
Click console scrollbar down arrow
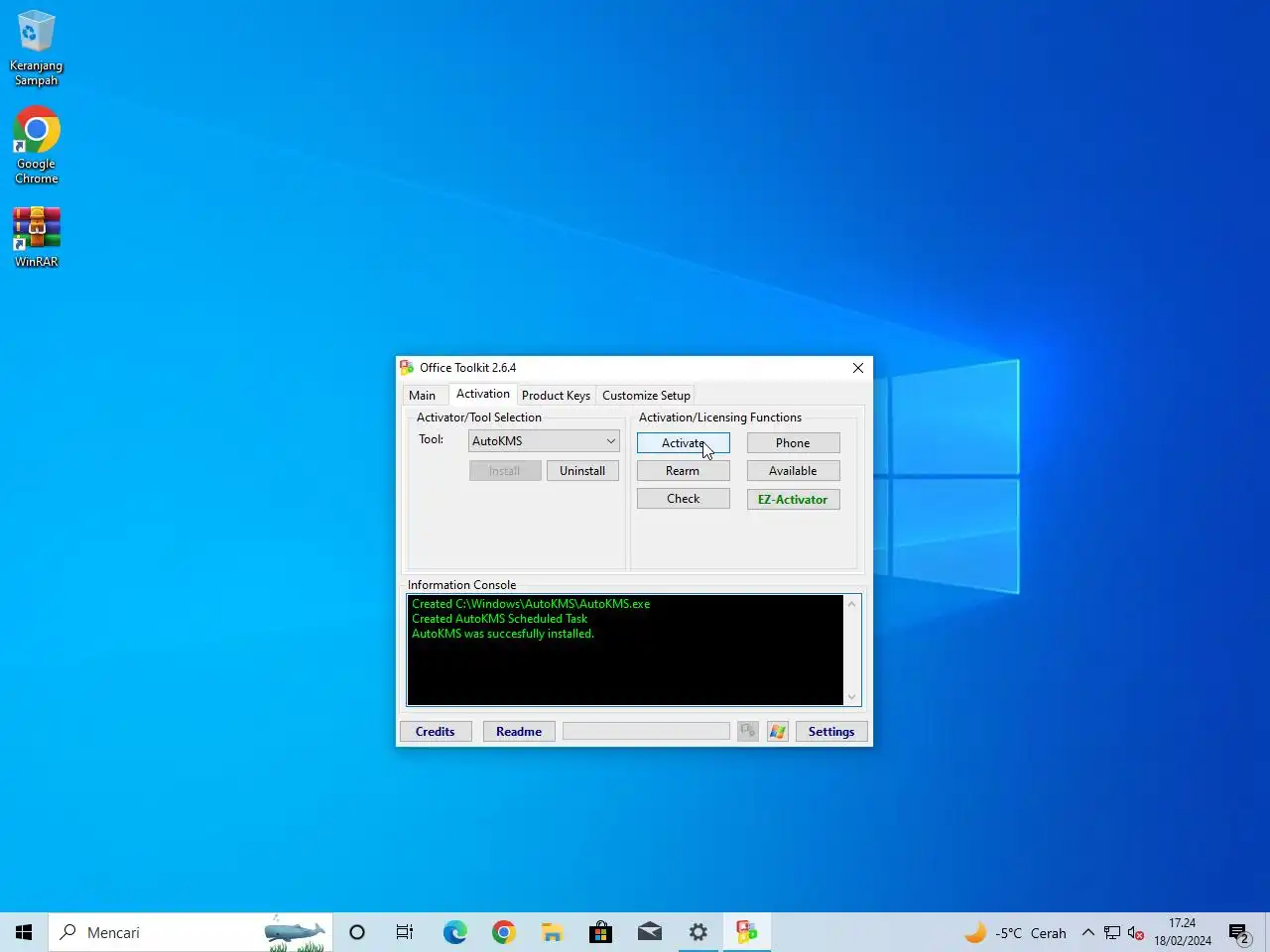pos(851,697)
